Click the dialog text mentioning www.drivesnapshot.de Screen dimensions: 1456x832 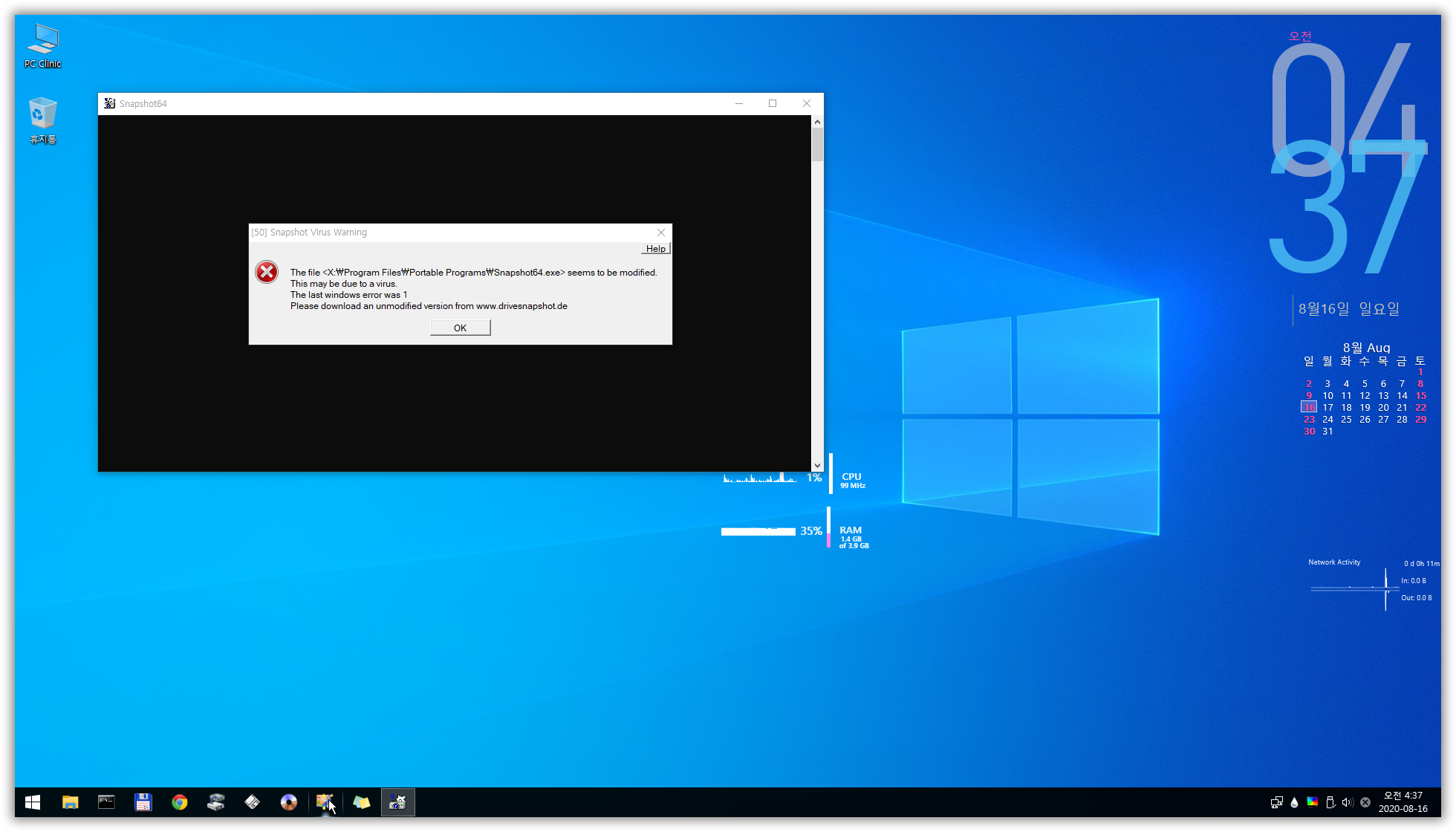[429, 306]
